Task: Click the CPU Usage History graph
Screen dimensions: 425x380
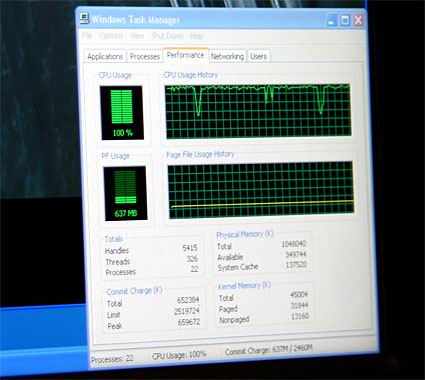Action: coord(258,111)
